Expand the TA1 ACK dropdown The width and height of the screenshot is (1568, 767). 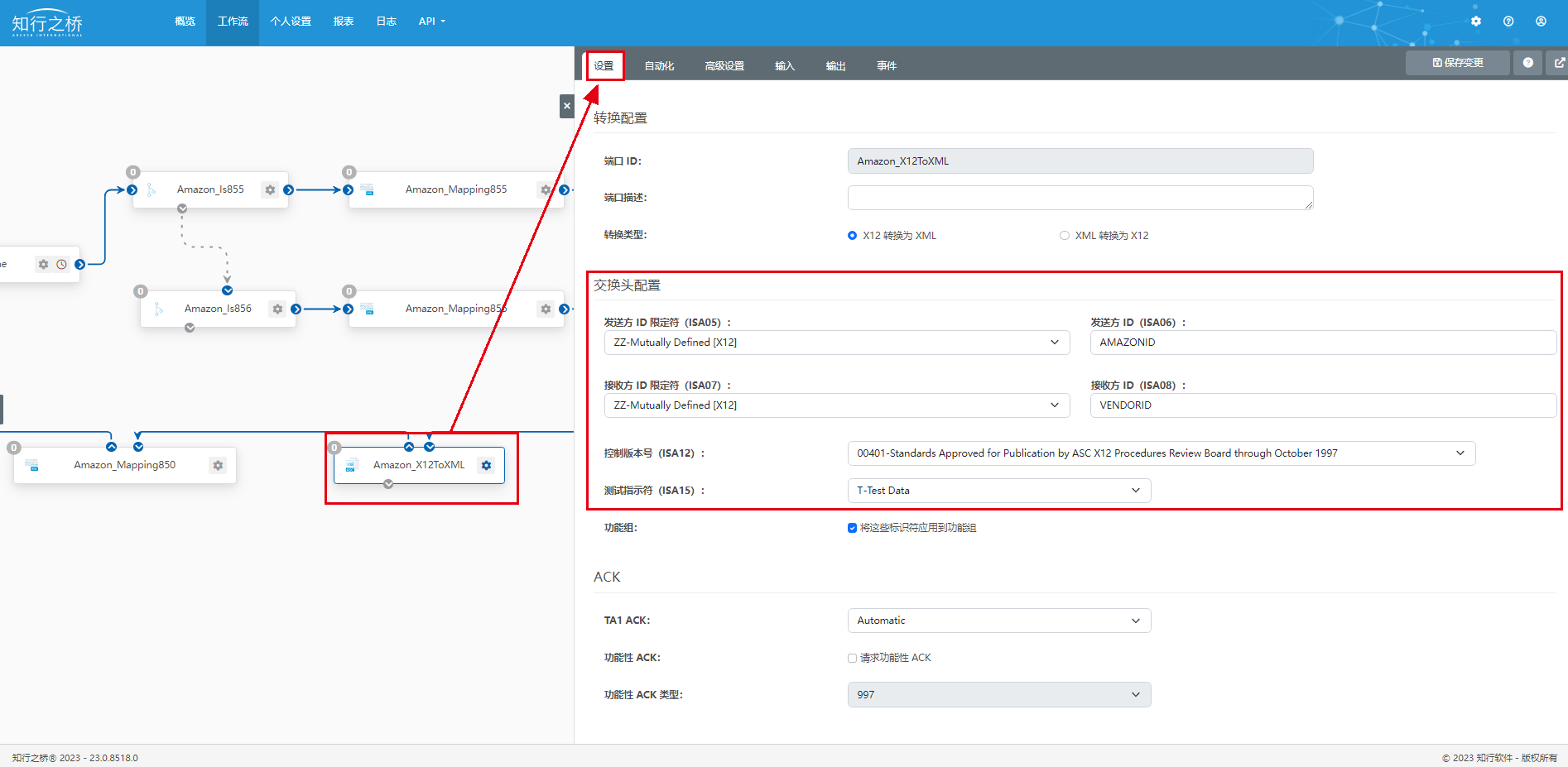click(998, 621)
